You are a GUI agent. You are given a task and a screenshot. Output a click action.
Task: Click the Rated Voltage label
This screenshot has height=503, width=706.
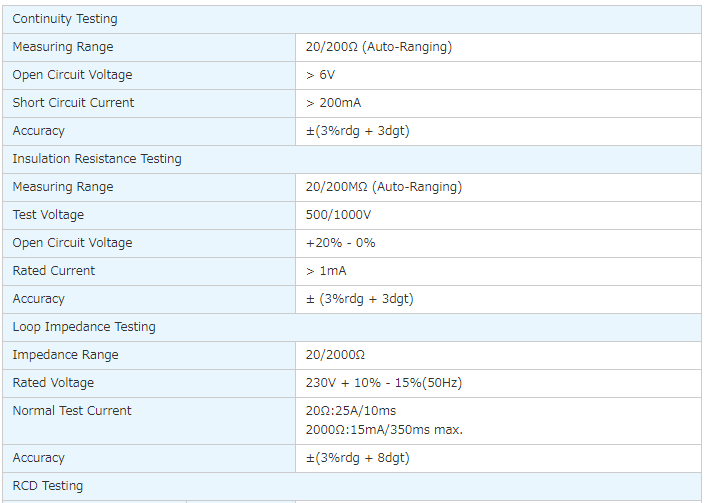coord(53,383)
